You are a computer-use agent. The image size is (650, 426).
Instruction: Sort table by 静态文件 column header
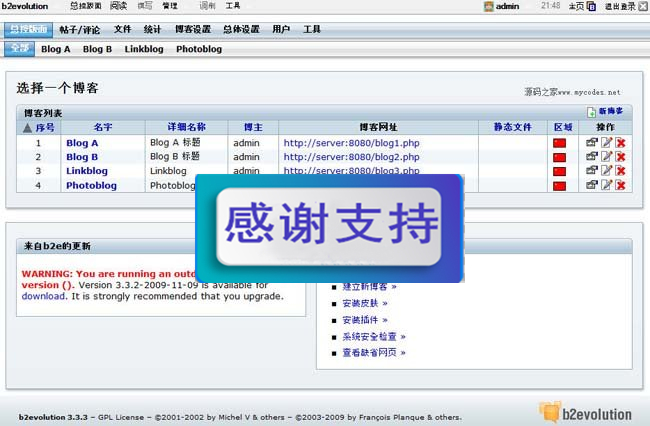tap(512, 127)
